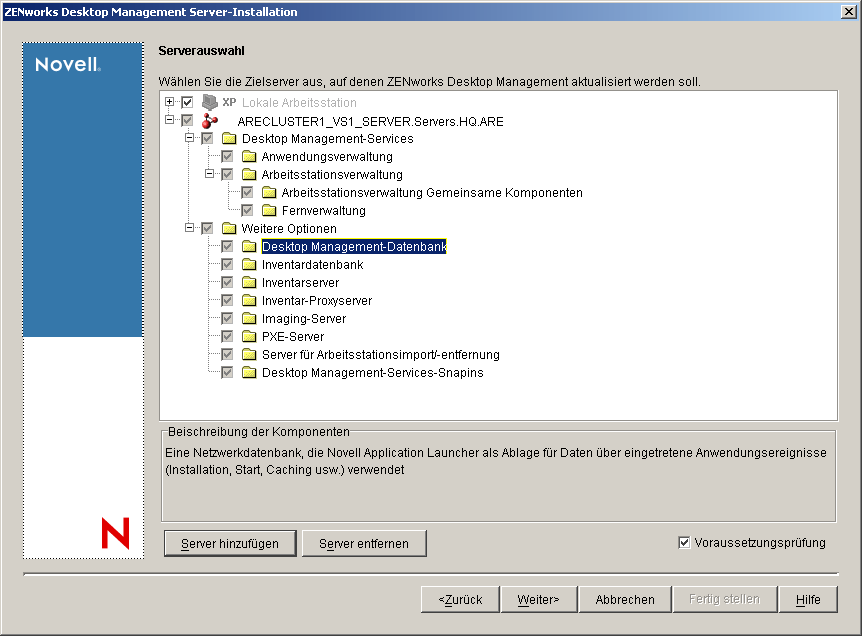Viewport: 862px width, 636px height.
Task: Click the folder icon next to Fernverwaltung
Action: click(268, 209)
